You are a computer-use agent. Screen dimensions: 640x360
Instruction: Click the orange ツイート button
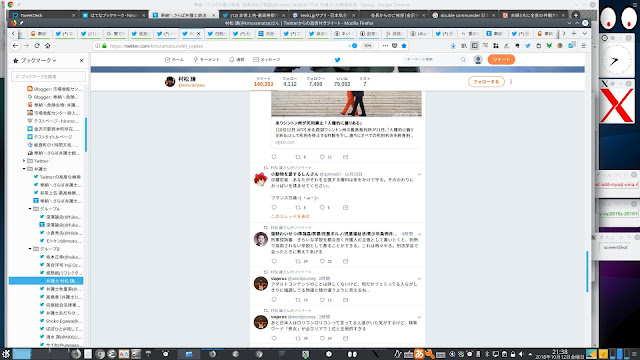pyautogui.click(x=501, y=60)
